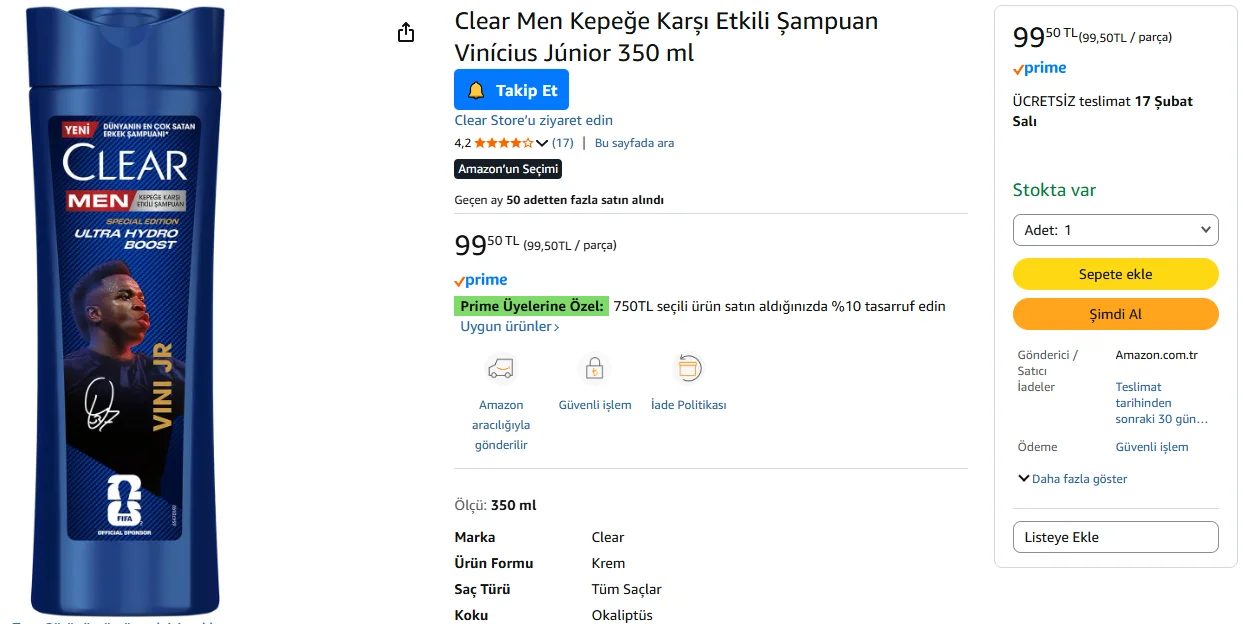Open the Adet quantity dropdown
The height and width of the screenshot is (624, 1243).
click(x=1115, y=230)
